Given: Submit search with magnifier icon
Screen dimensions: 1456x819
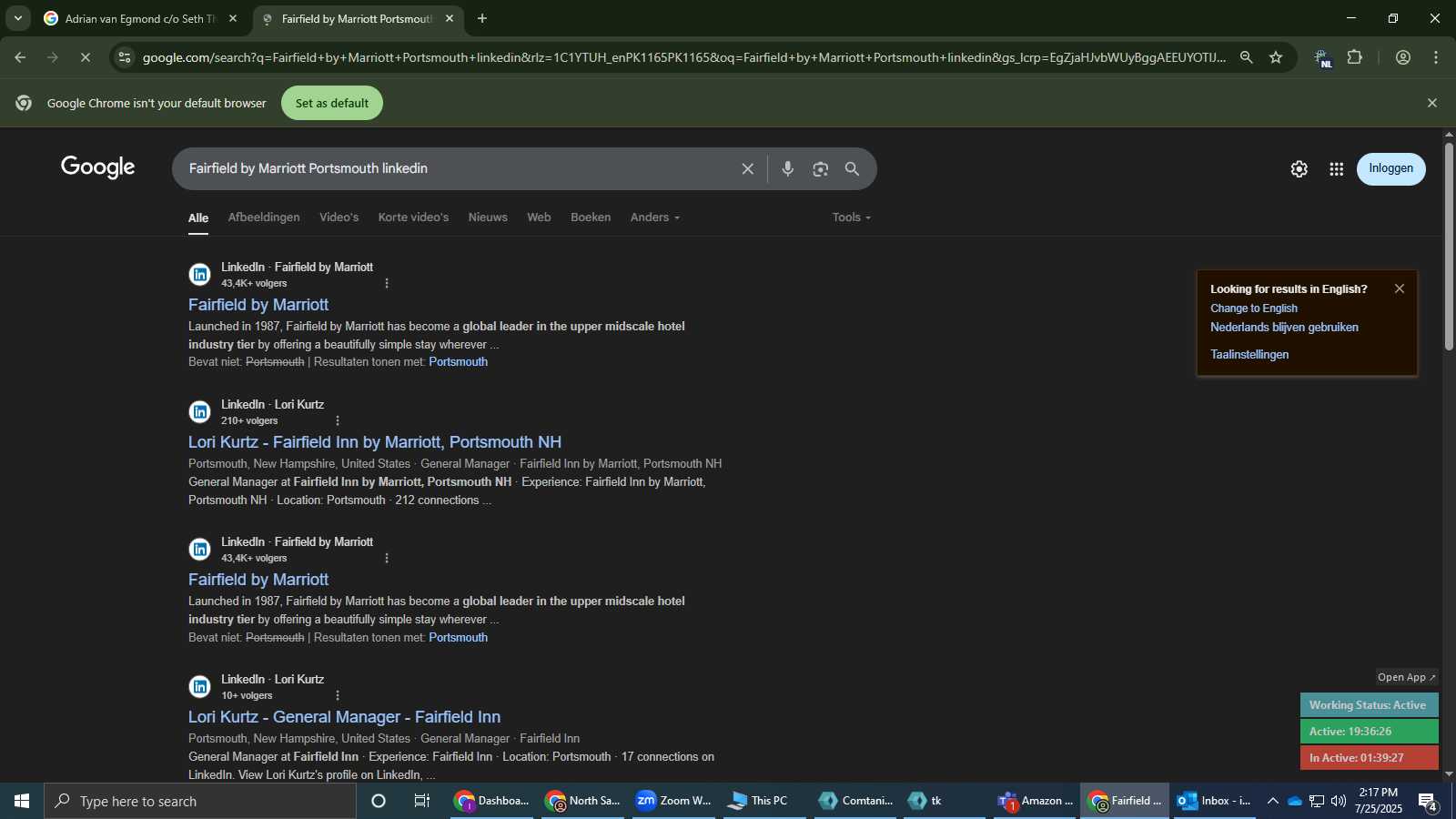Looking at the screenshot, I should [x=852, y=169].
